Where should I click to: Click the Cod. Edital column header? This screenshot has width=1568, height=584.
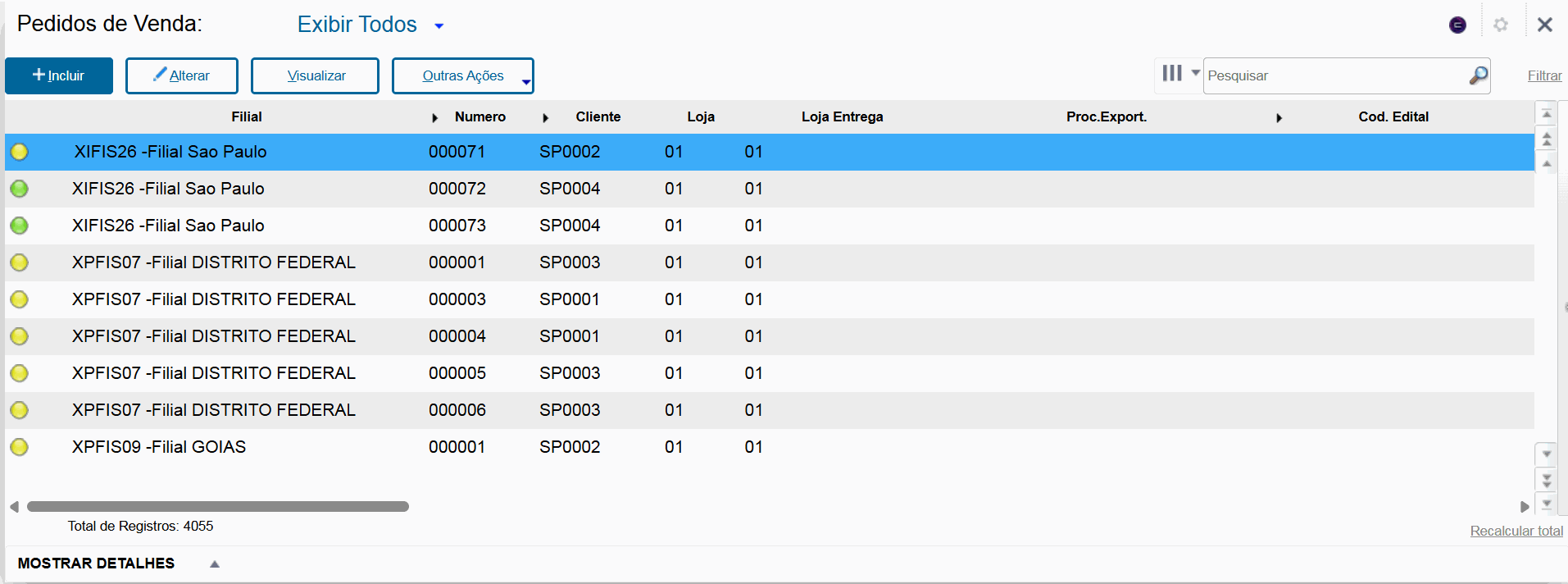1393,116
